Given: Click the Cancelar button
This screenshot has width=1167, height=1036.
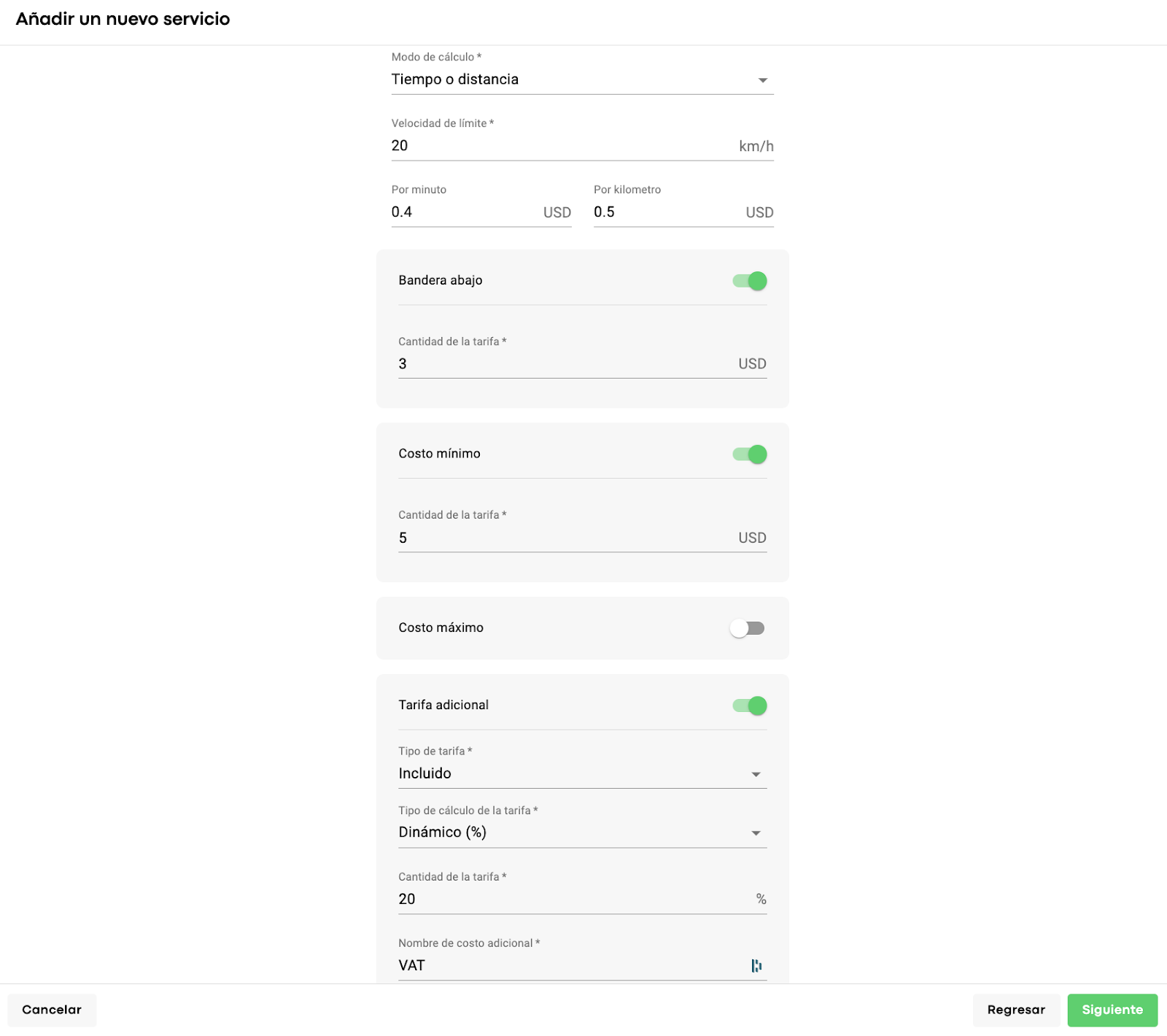Looking at the screenshot, I should coord(52,1010).
